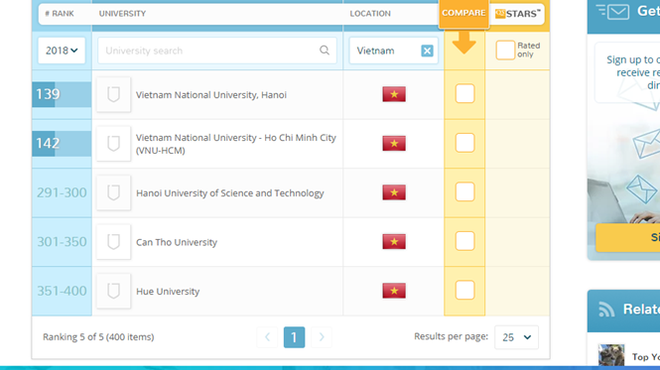Click the 'Ranking 5 of 5 (400 items)' text
Screen dimensions: 660x370
click(98, 337)
